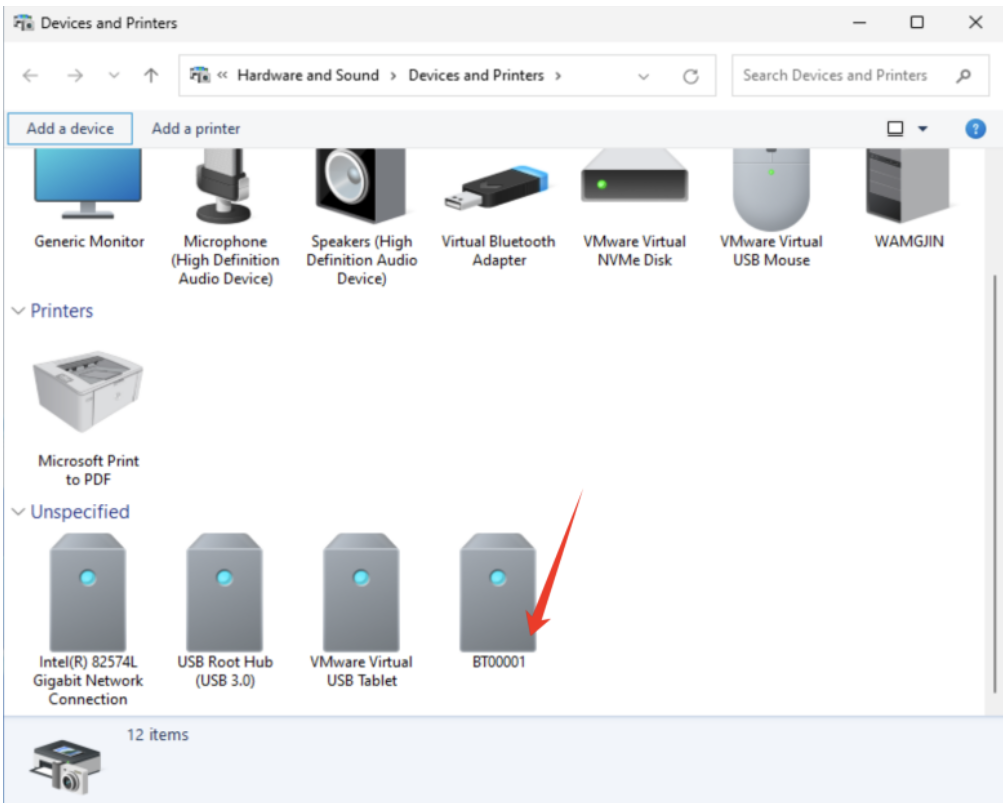
Task: Select the BT00001 device icon
Action: click(x=498, y=592)
